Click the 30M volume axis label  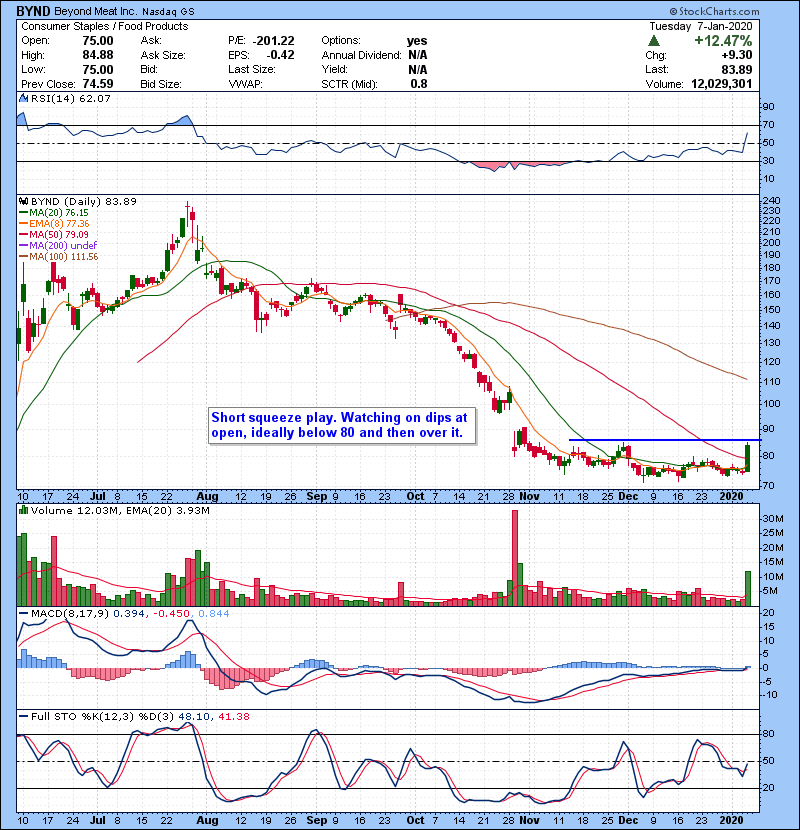pyautogui.click(x=772, y=519)
